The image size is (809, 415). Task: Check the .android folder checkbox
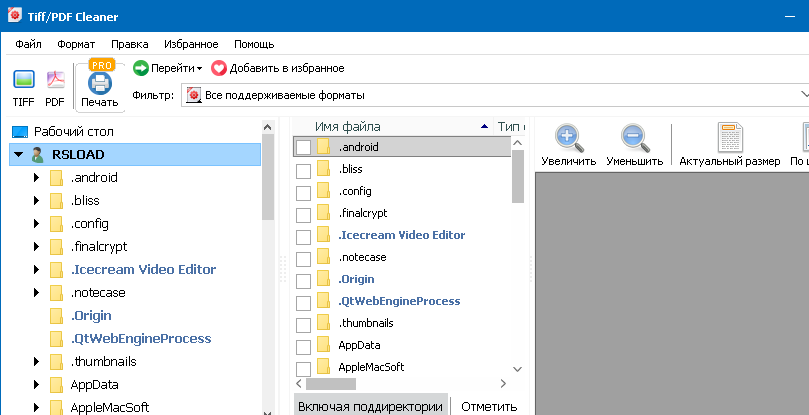(x=304, y=147)
